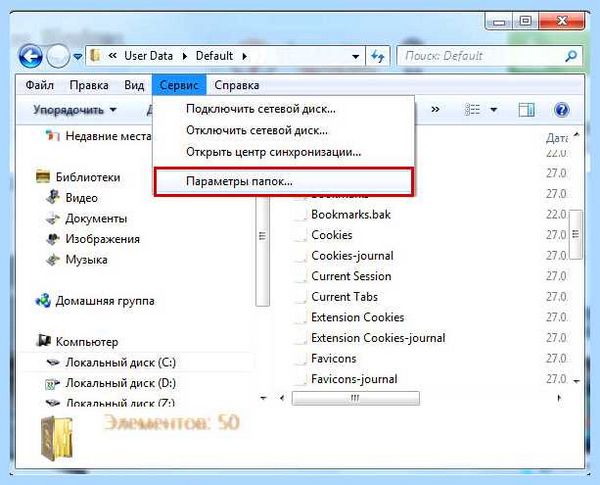This screenshot has width=600, height=485.
Task: Select Библиотеки in navigation pane
Action: (88, 177)
